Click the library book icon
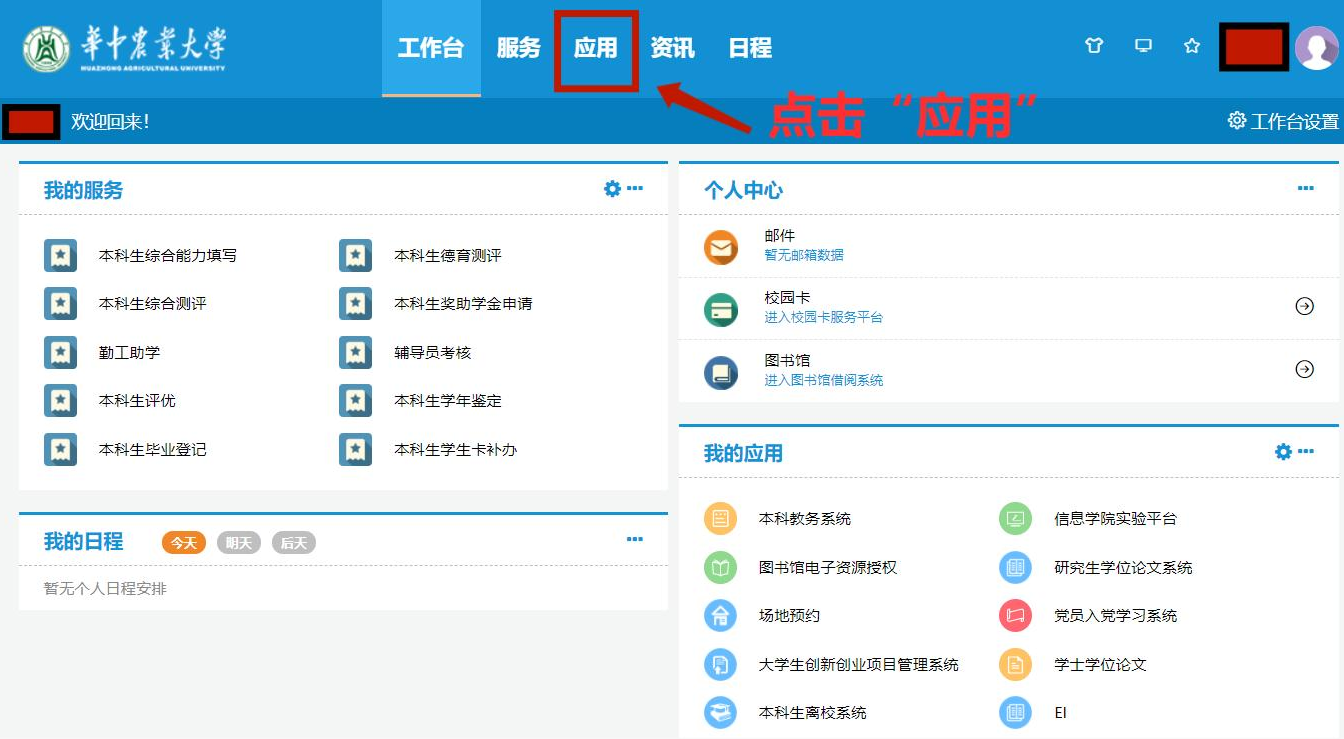This screenshot has width=1344, height=739. point(720,372)
